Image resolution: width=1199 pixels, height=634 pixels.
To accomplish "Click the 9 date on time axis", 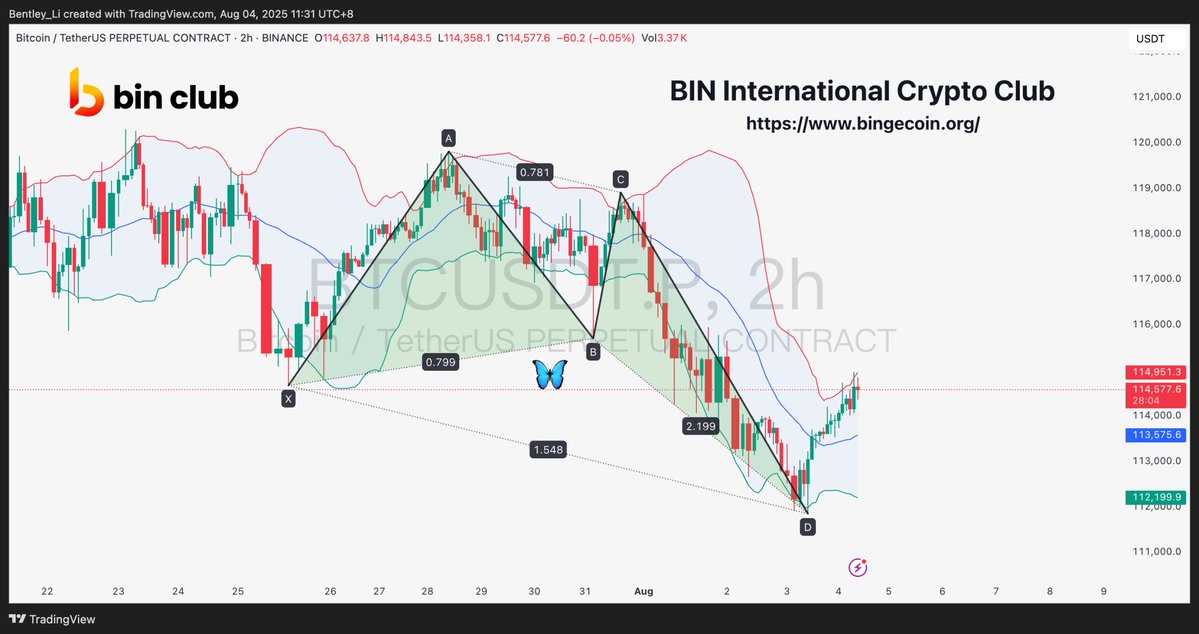I will coord(1103,591).
